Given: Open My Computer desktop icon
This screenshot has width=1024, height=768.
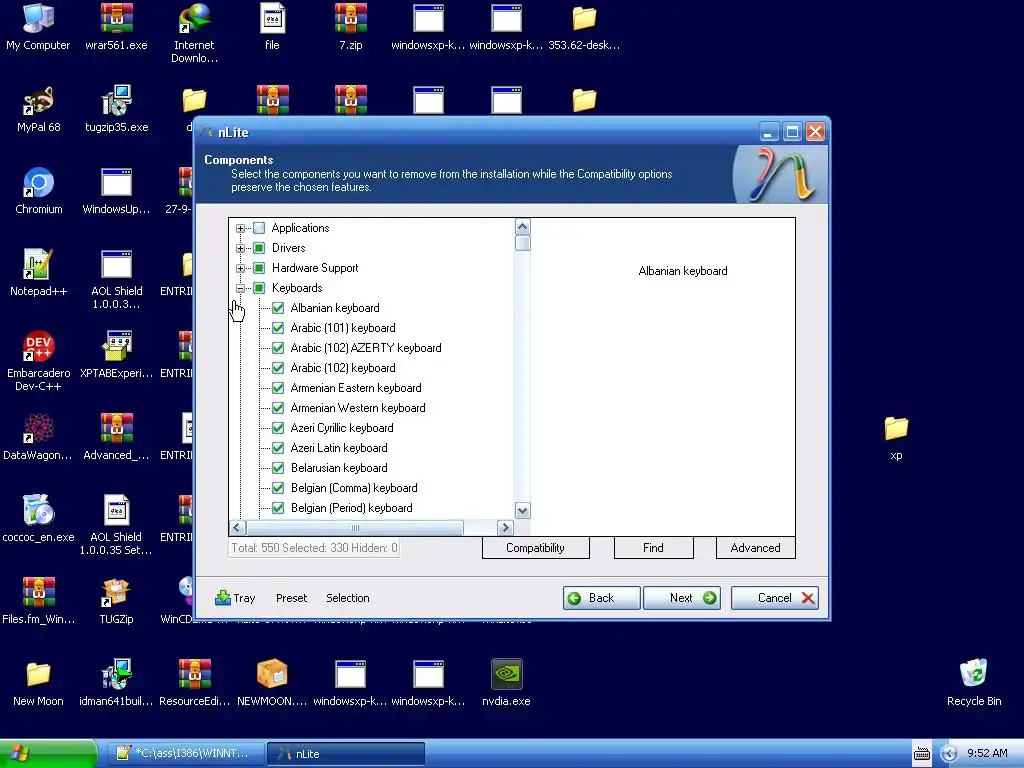Looking at the screenshot, I should 38,26.
